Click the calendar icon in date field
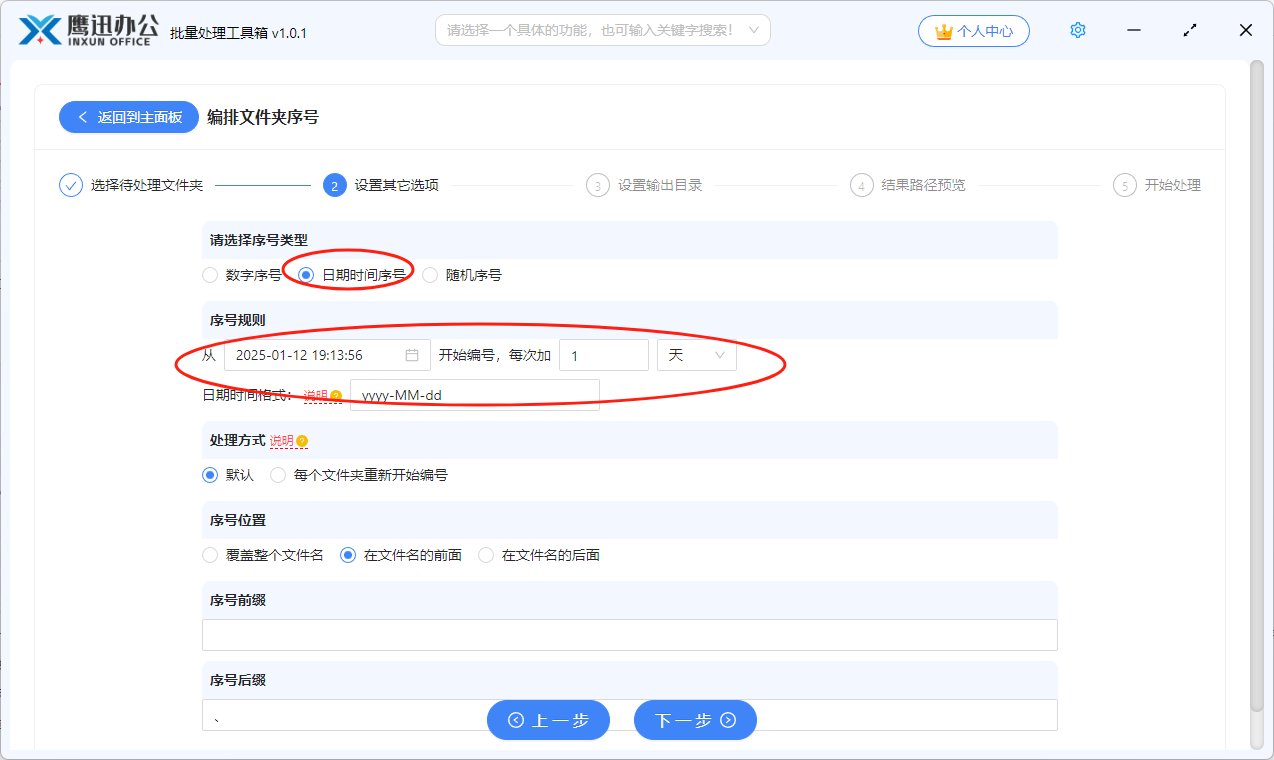The height and width of the screenshot is (760, 1274). (412, 355)
